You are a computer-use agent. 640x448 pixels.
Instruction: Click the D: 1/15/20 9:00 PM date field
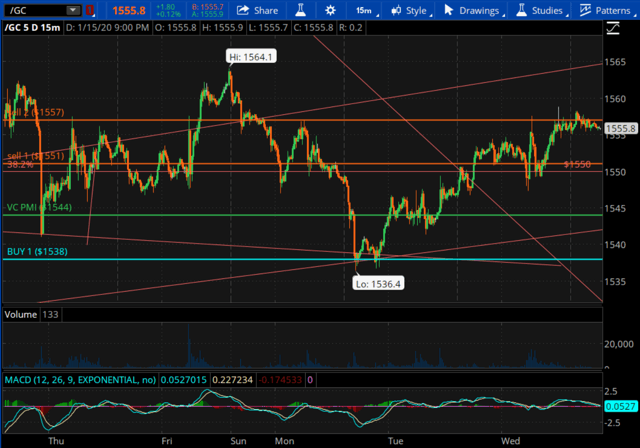pyautogui.click(x=107, y=28)
